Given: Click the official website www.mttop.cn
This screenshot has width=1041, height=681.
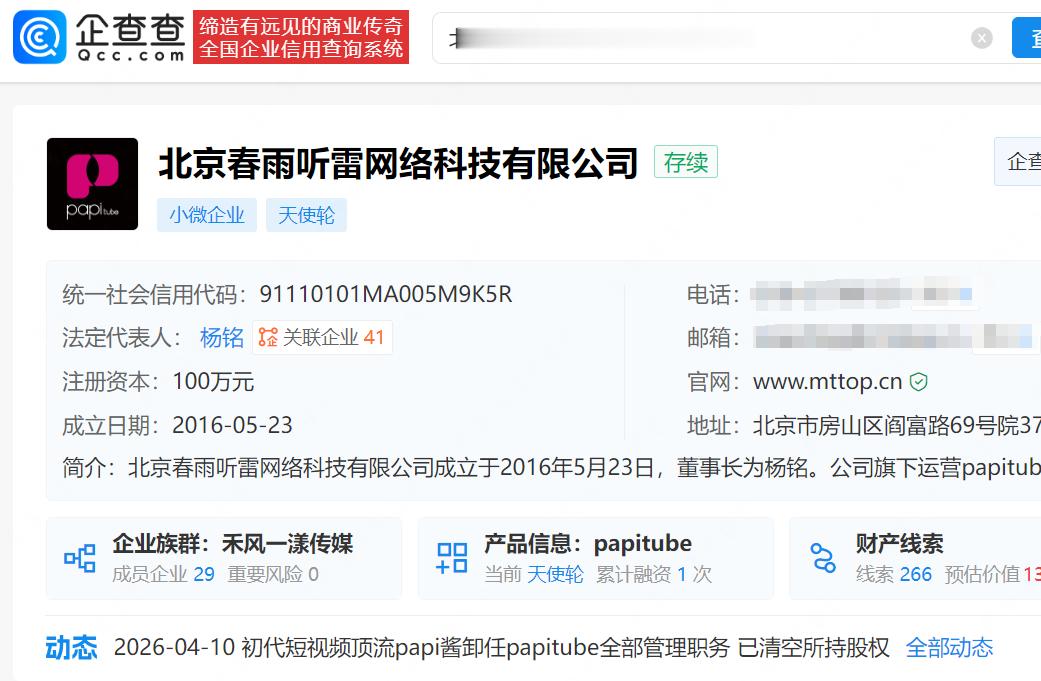Looking at the screenshot, I should [827, 382].
